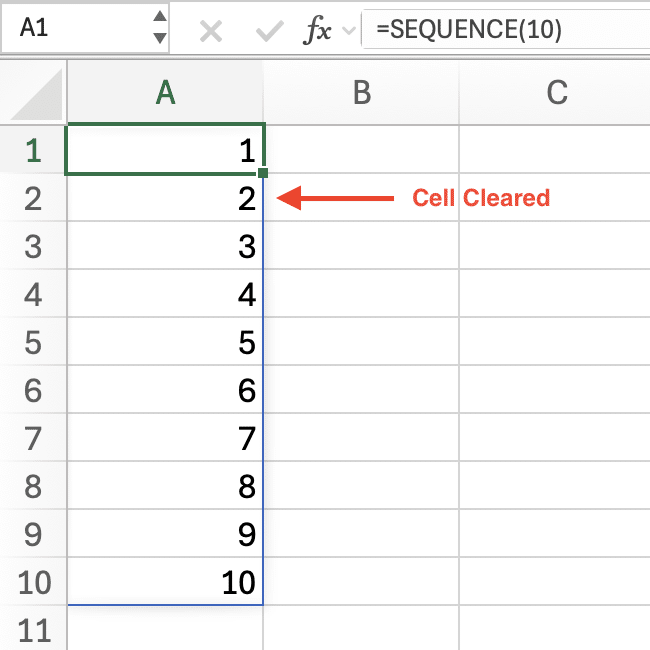Select empty cell B1
This screenshot has height=650, width=650.
coord(361,149)
